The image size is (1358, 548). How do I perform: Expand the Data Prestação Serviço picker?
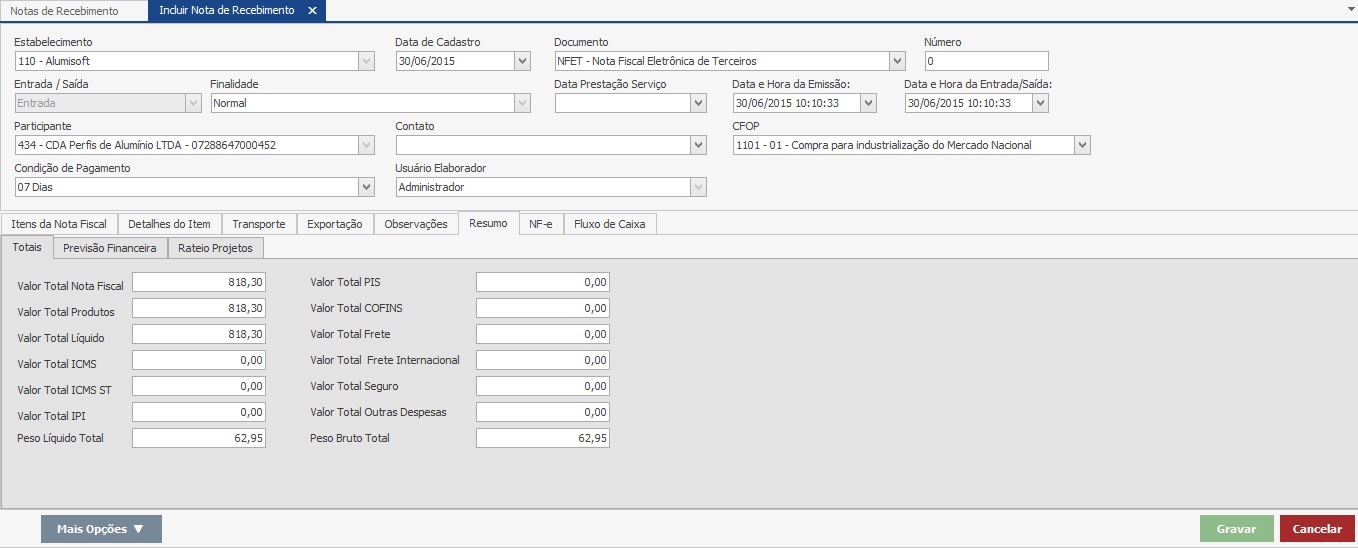point(698,103)
